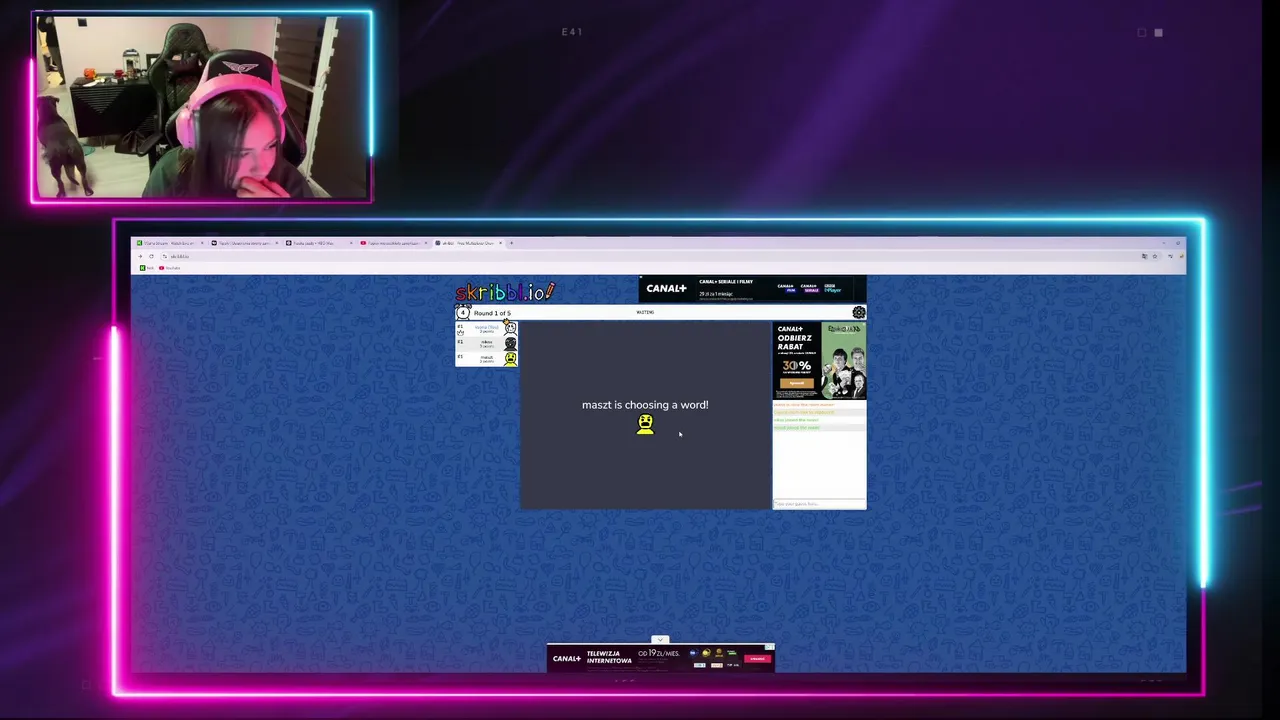Open the green bookmark in bookmarks bar

pos(148,268)
